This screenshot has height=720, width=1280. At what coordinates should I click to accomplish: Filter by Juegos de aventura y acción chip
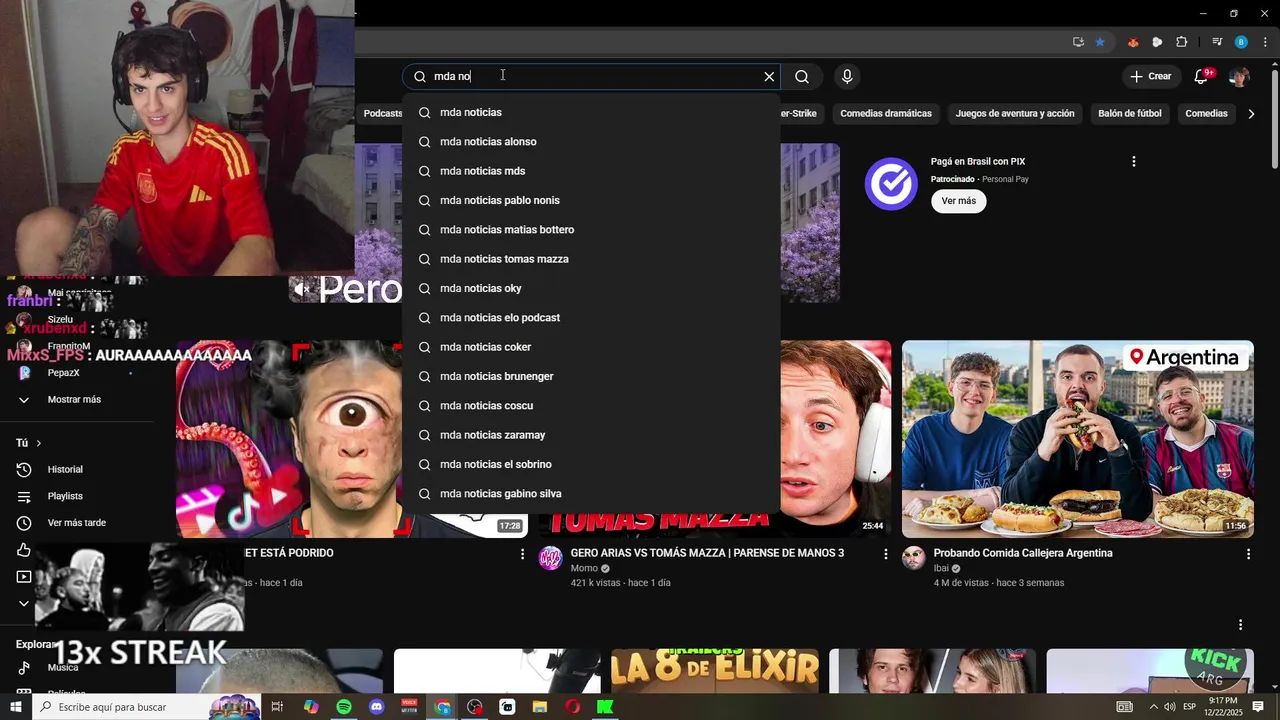(x=1015, y=114)
